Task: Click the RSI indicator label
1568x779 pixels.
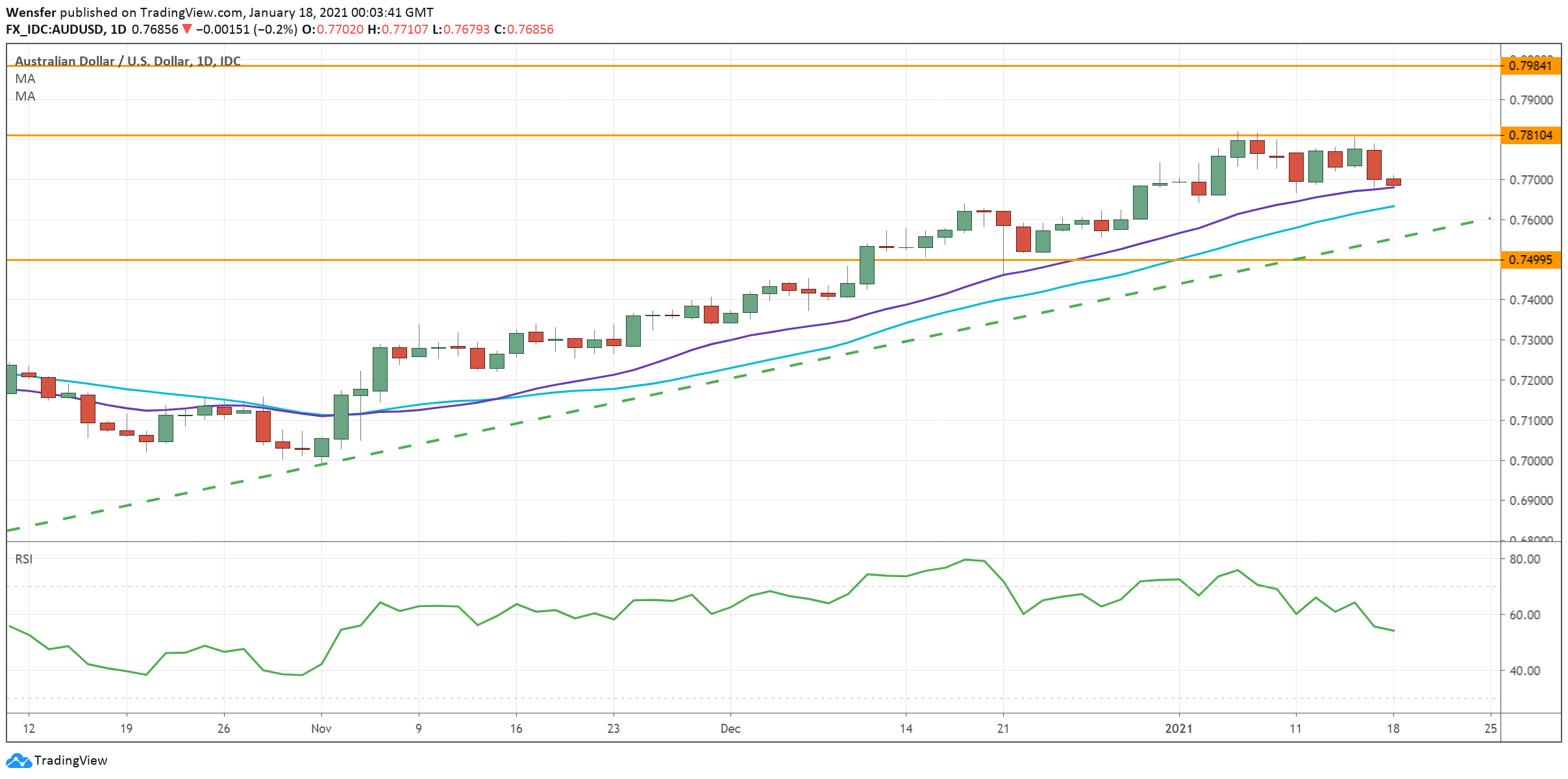Action: click(x=24, y=559)
